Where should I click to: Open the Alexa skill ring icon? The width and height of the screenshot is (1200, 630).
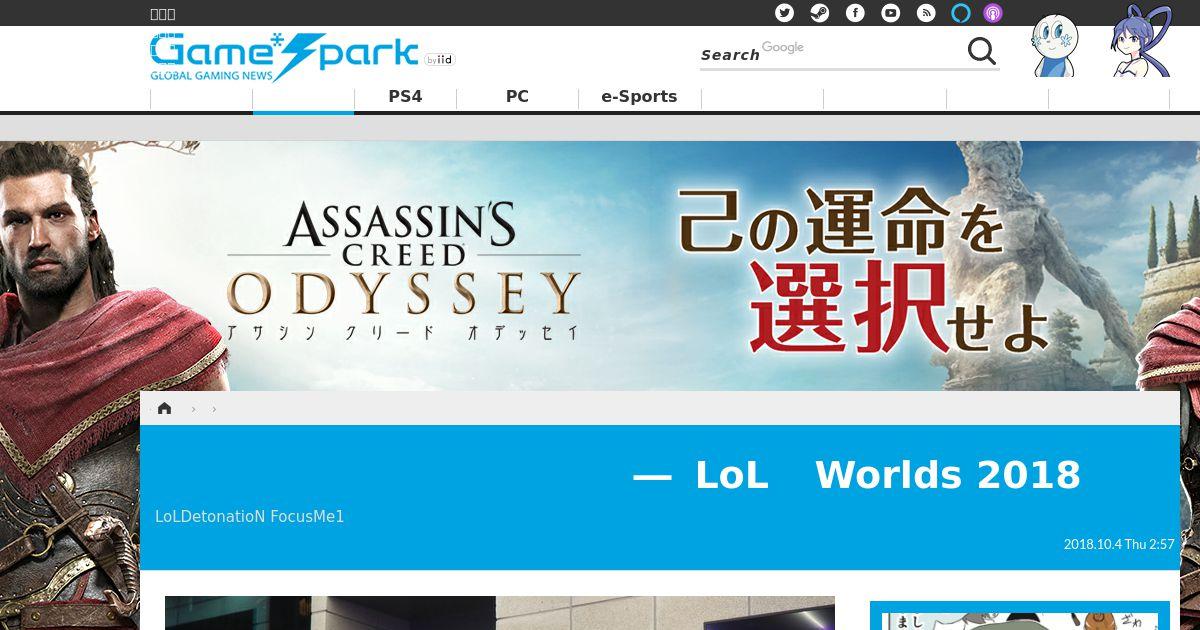(x=961, y=13)
